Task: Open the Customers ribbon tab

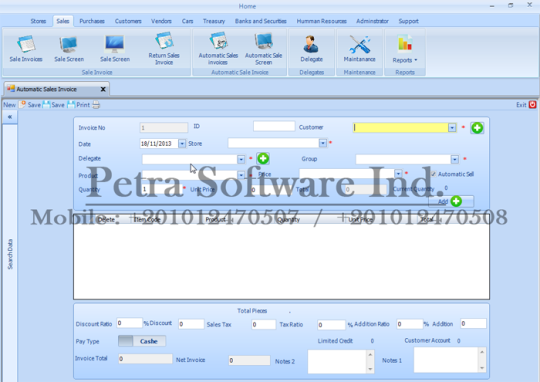Action: point(128,21)
